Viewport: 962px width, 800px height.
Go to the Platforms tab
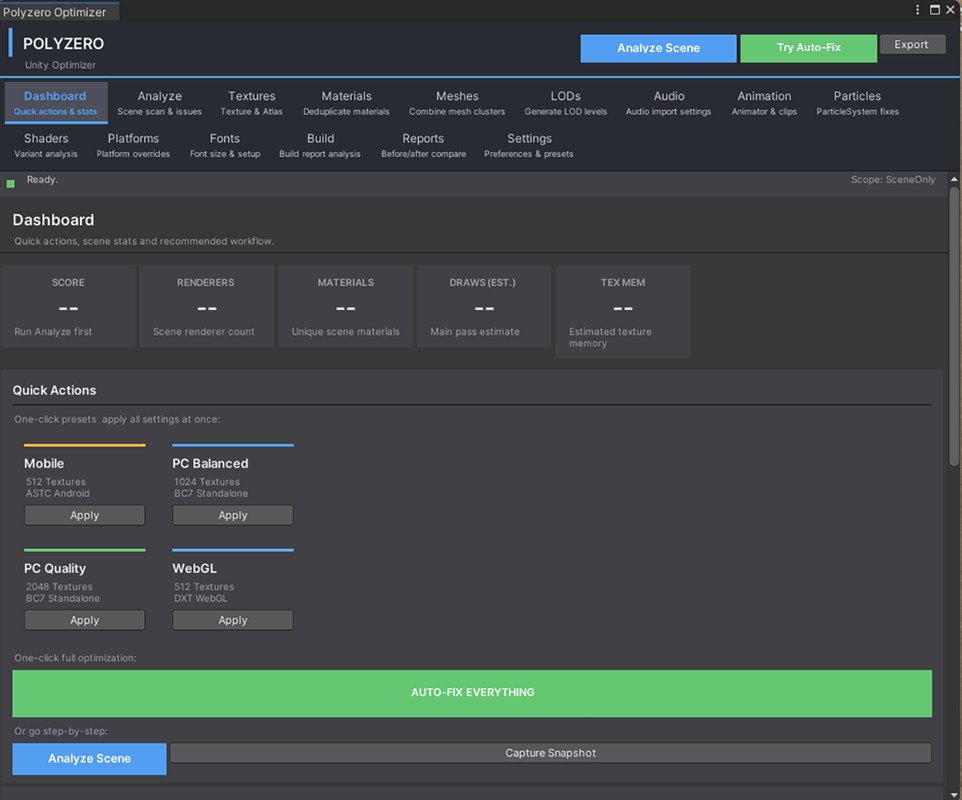pyautogui.click(x=133, y=145)
